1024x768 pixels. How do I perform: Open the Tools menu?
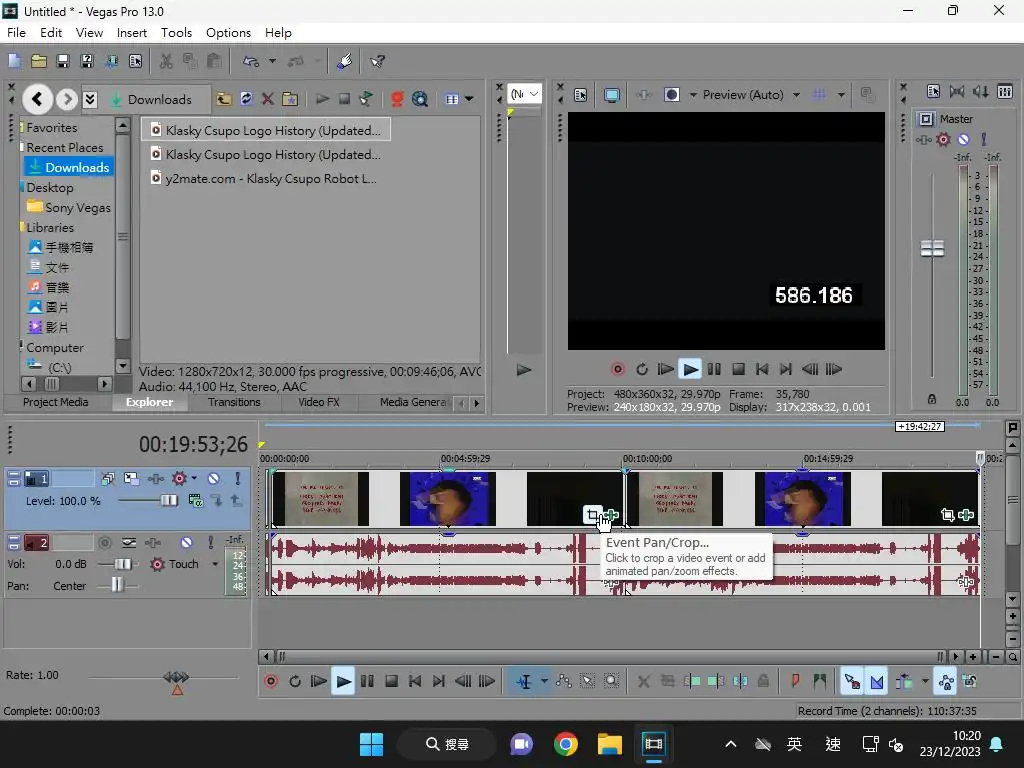tap(176, 33)
